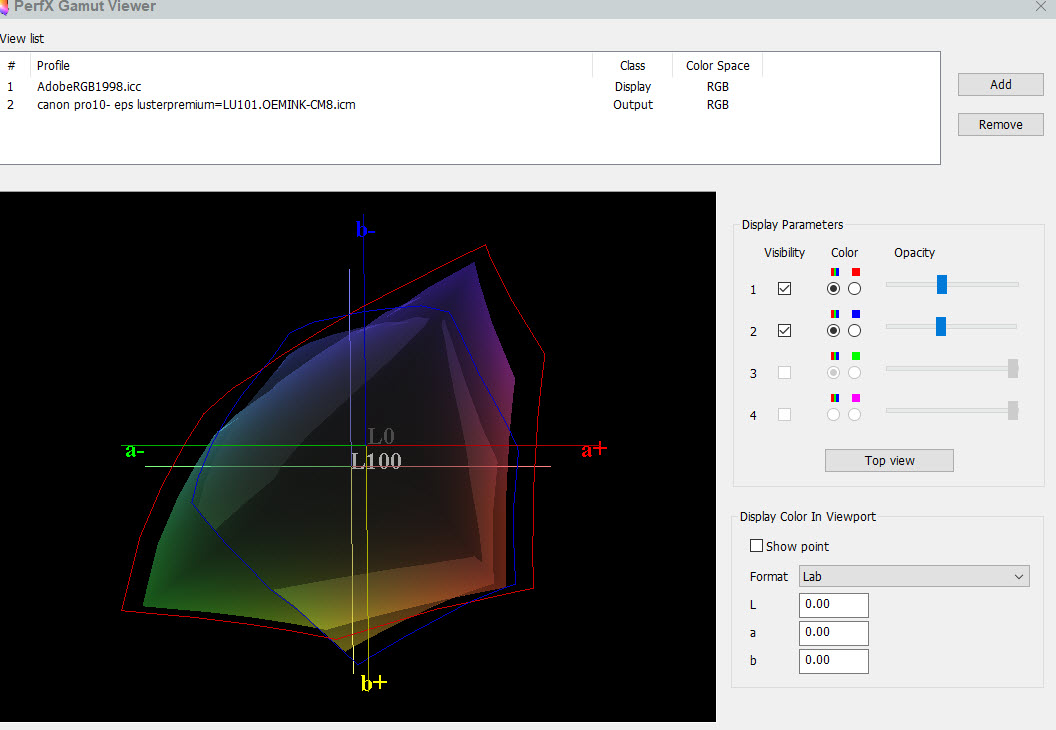Image resolution: width=1056 pixels, height=730 pixels.
Task: Enable the Show point checkbox
Action: [x=756, y=547]
